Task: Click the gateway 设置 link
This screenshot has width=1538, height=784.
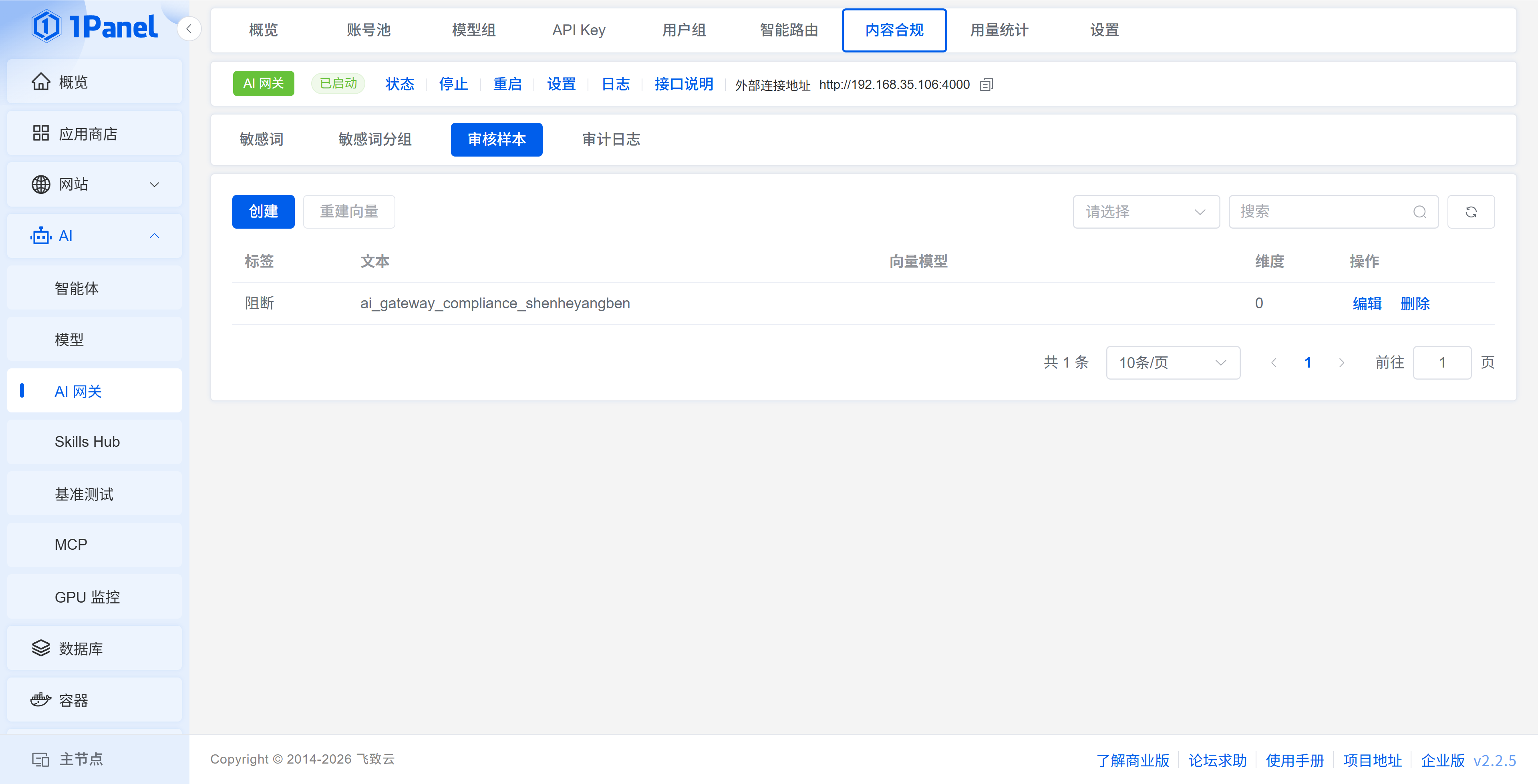Action: [561, 84]
